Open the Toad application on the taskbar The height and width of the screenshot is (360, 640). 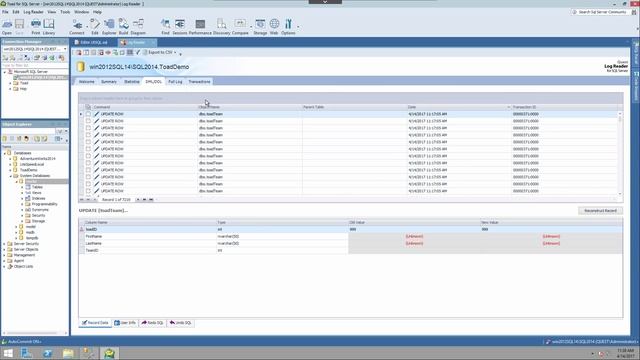[109, 353]
